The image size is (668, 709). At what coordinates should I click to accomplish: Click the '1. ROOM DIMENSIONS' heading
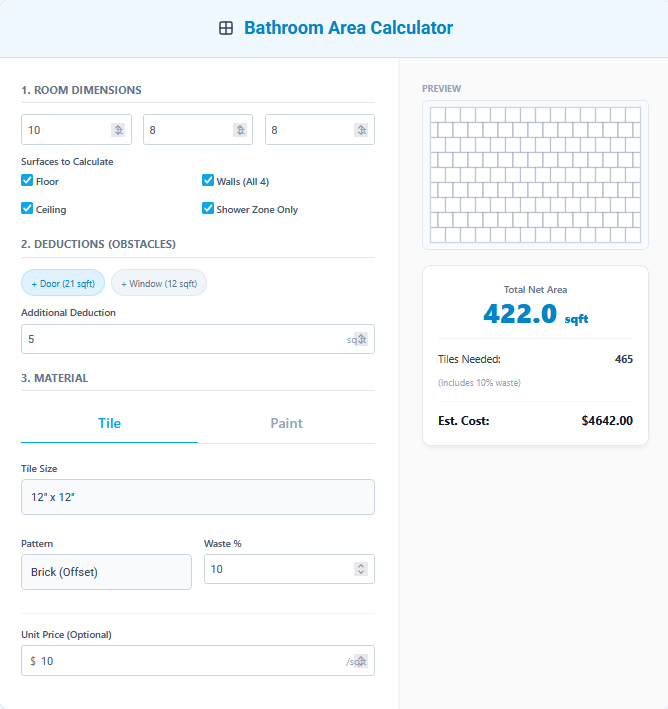click(x=81, y=90)
